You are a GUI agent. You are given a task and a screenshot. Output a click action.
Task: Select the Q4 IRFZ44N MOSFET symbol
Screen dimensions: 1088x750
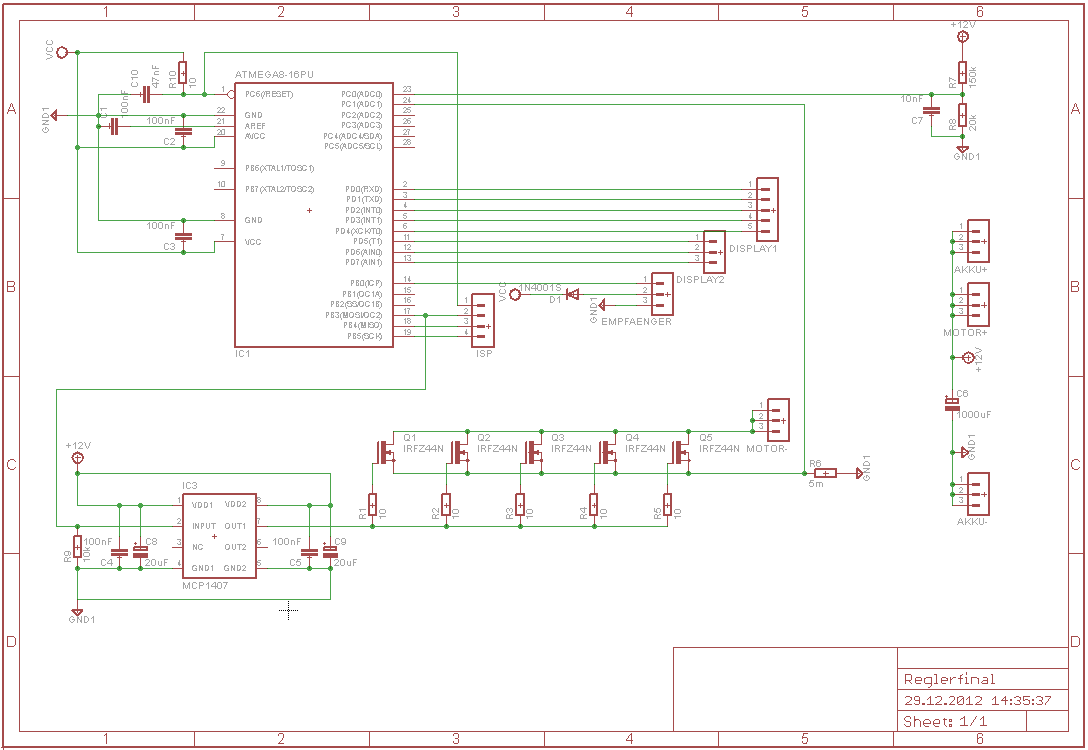tap(607, 452)
